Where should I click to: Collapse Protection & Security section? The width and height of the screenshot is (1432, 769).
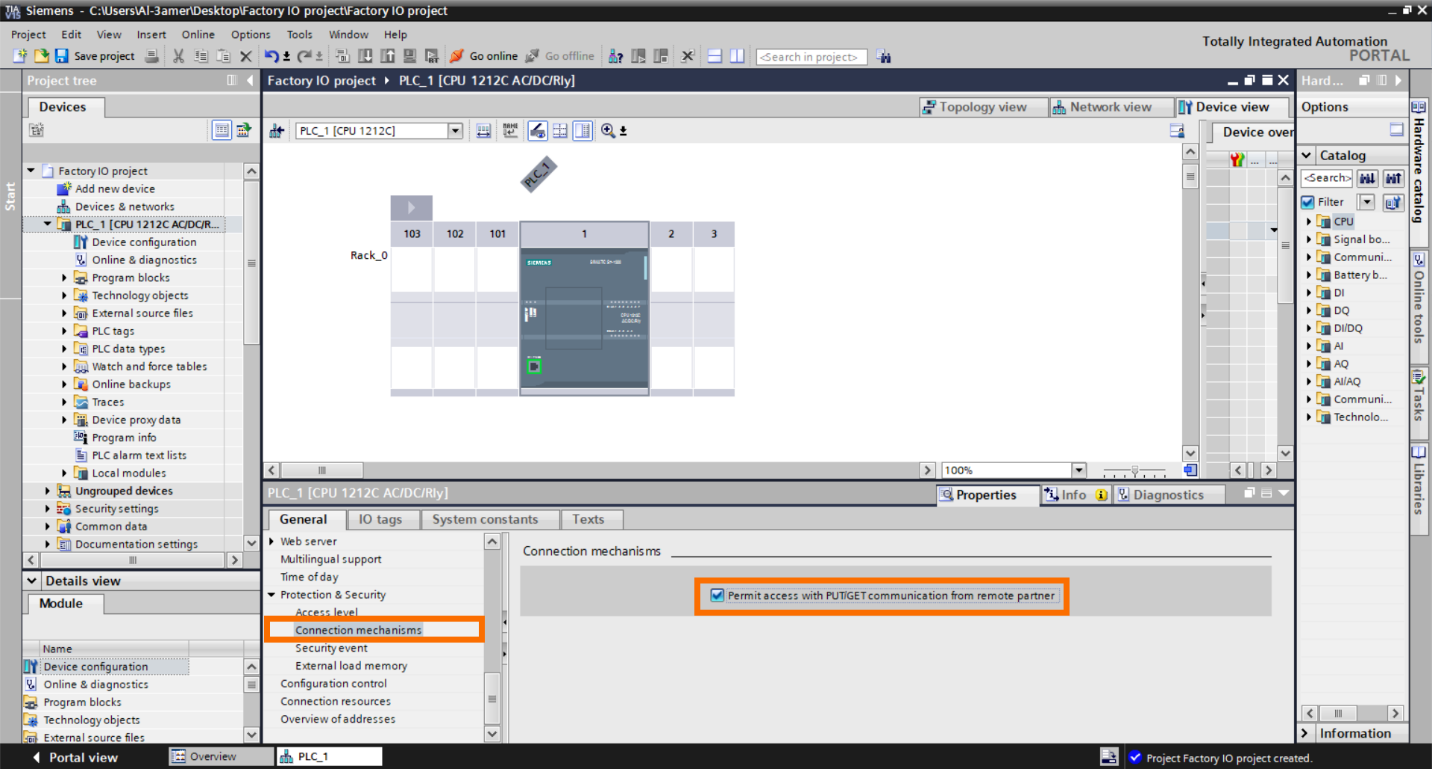tap(271, 595)
